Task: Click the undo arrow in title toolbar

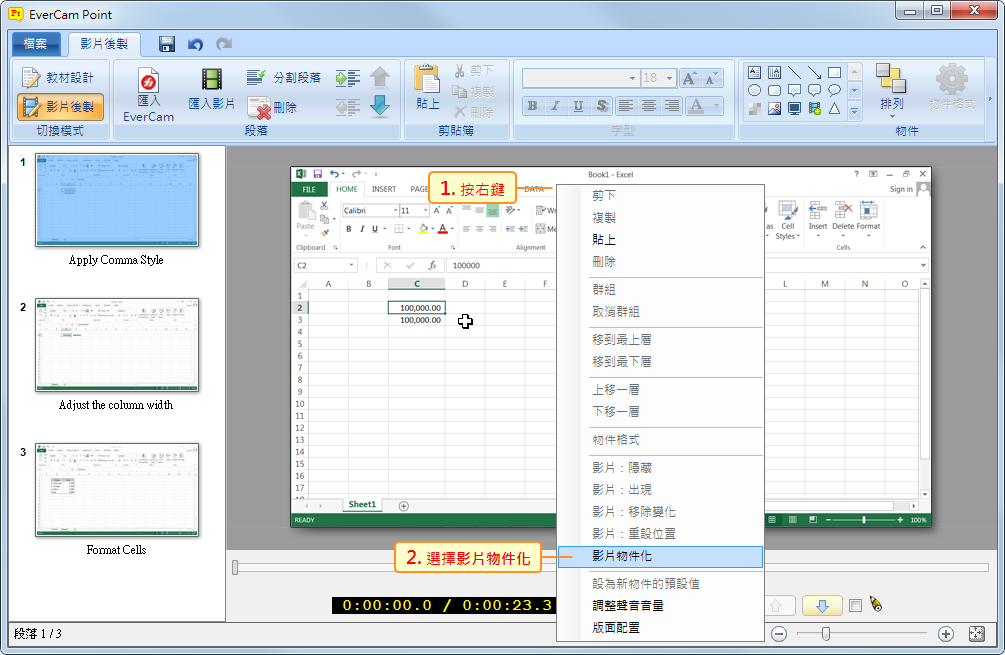Action: [x=195, y=44]
